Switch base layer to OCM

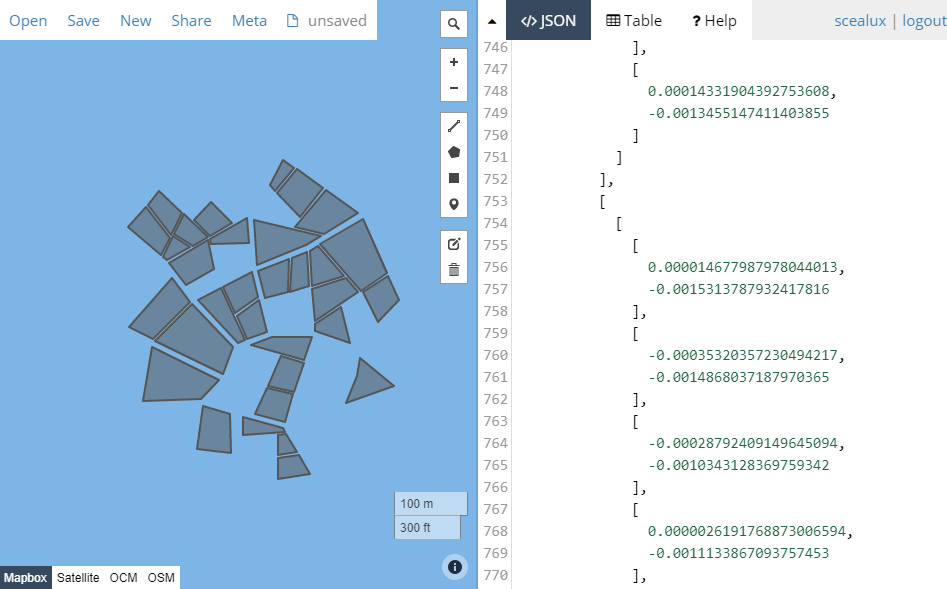tap(123, 578)
